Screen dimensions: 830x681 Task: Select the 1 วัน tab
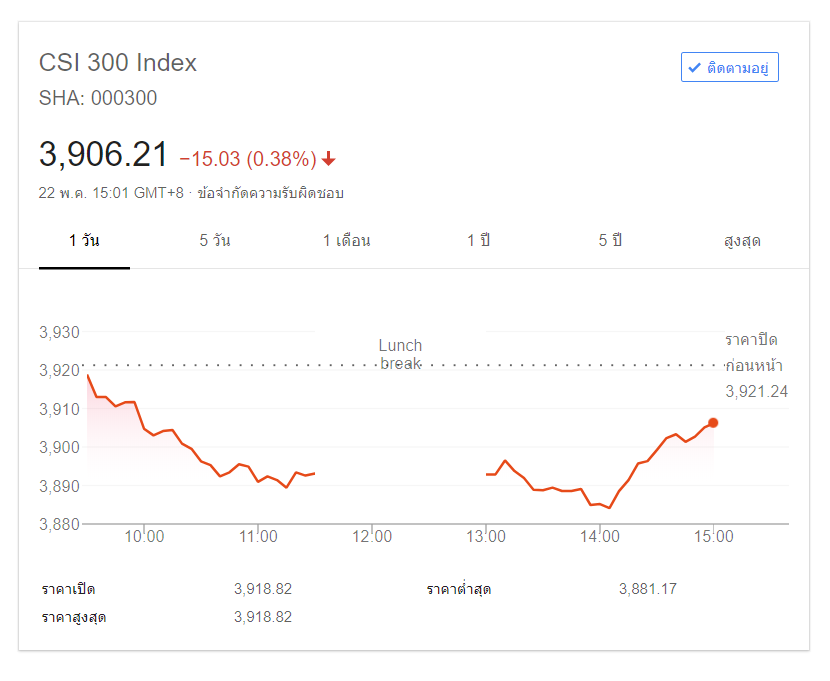pos(84,241)
